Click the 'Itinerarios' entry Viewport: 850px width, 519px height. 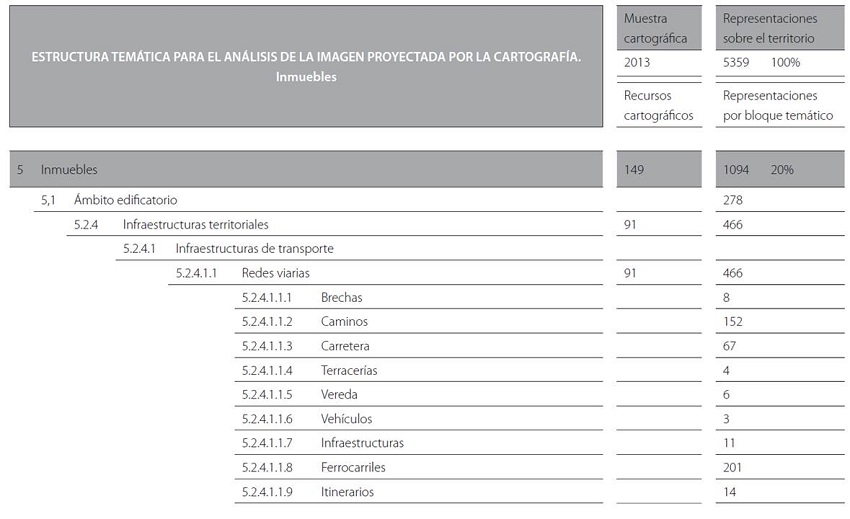click(x=347, y=492)
